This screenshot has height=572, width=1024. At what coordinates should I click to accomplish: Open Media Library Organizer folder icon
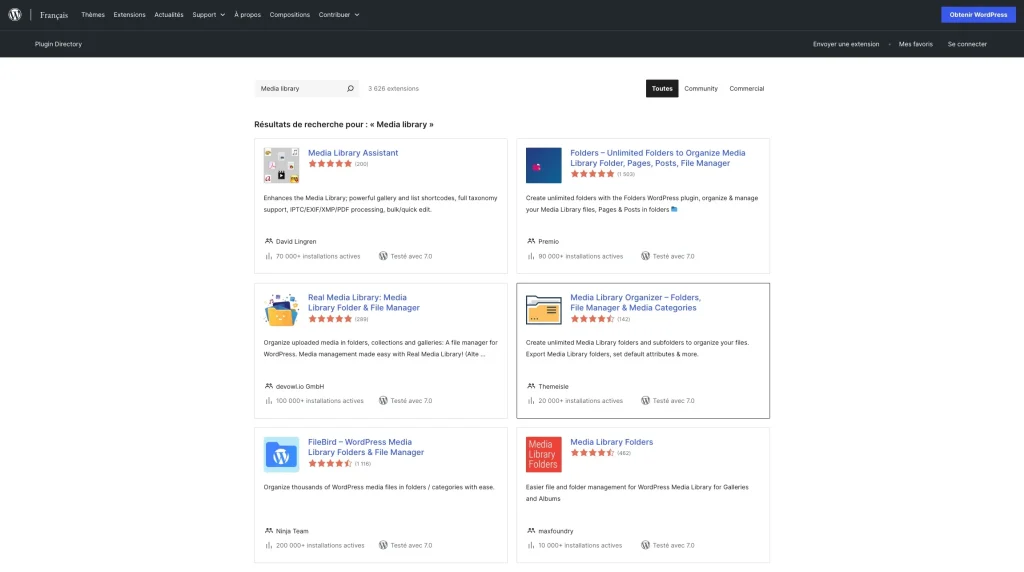[543, 310]
